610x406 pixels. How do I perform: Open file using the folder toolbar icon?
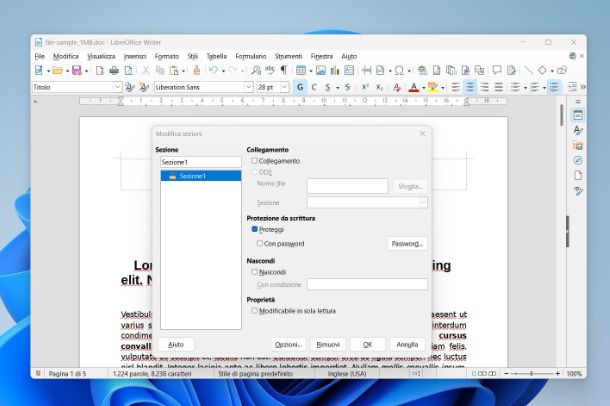(x=58, y=70)
